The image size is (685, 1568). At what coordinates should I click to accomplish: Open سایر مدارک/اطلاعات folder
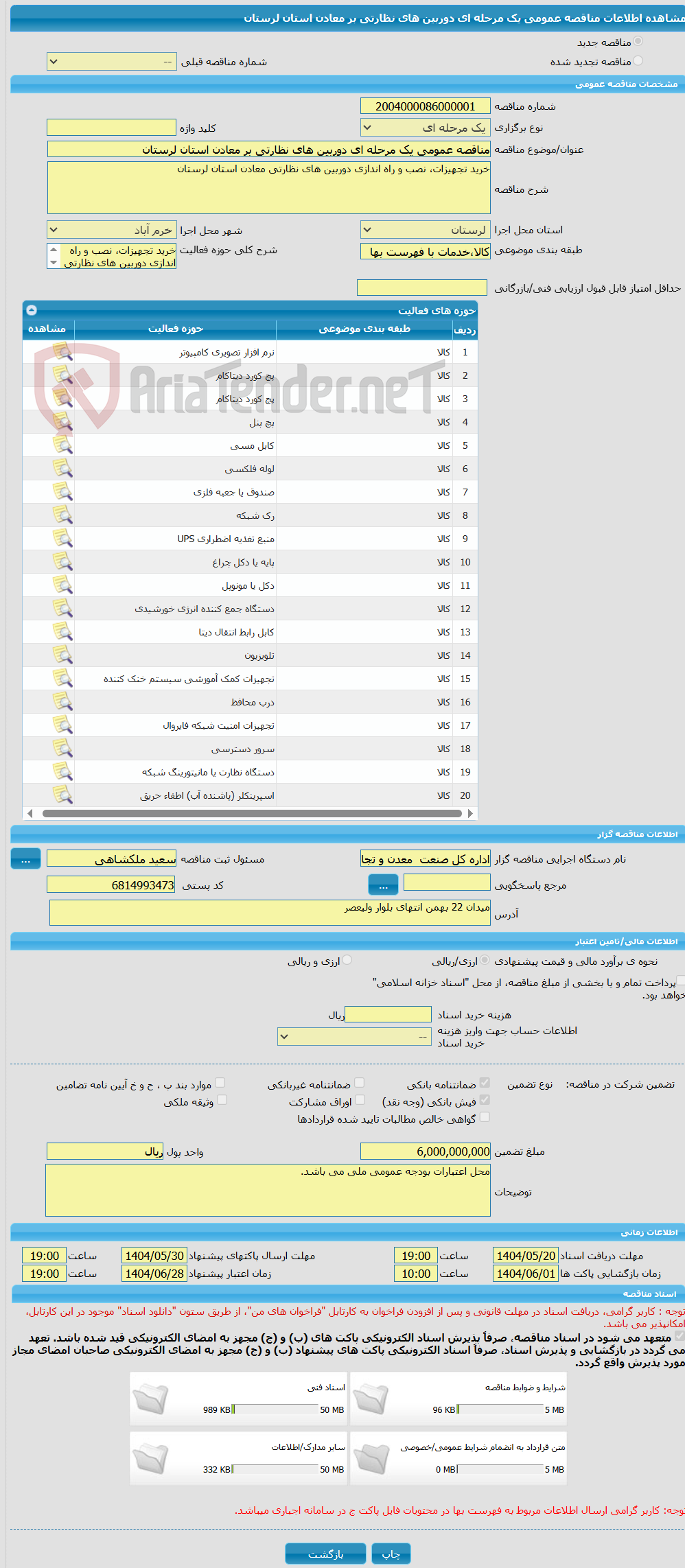pos(150,1460)
